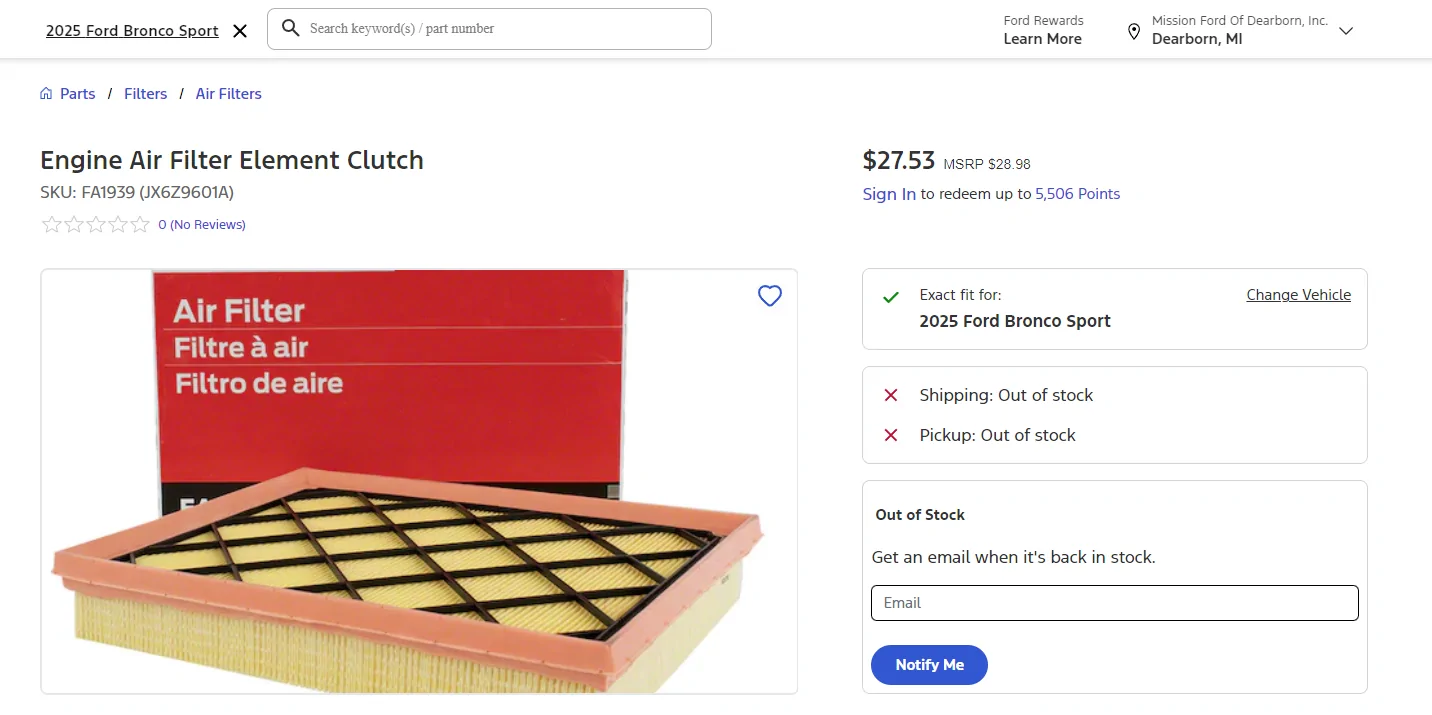1432x715 pixels.
Task: Click the dealer location pin icon
Action: point(1134,31)
